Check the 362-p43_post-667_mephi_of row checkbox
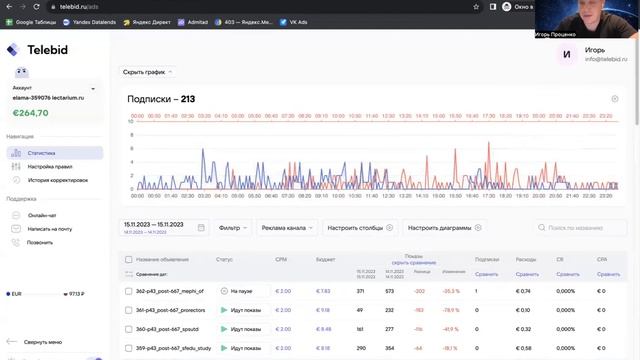The height and width of the screenshot is (360, 640). click(x=129, y=291)
